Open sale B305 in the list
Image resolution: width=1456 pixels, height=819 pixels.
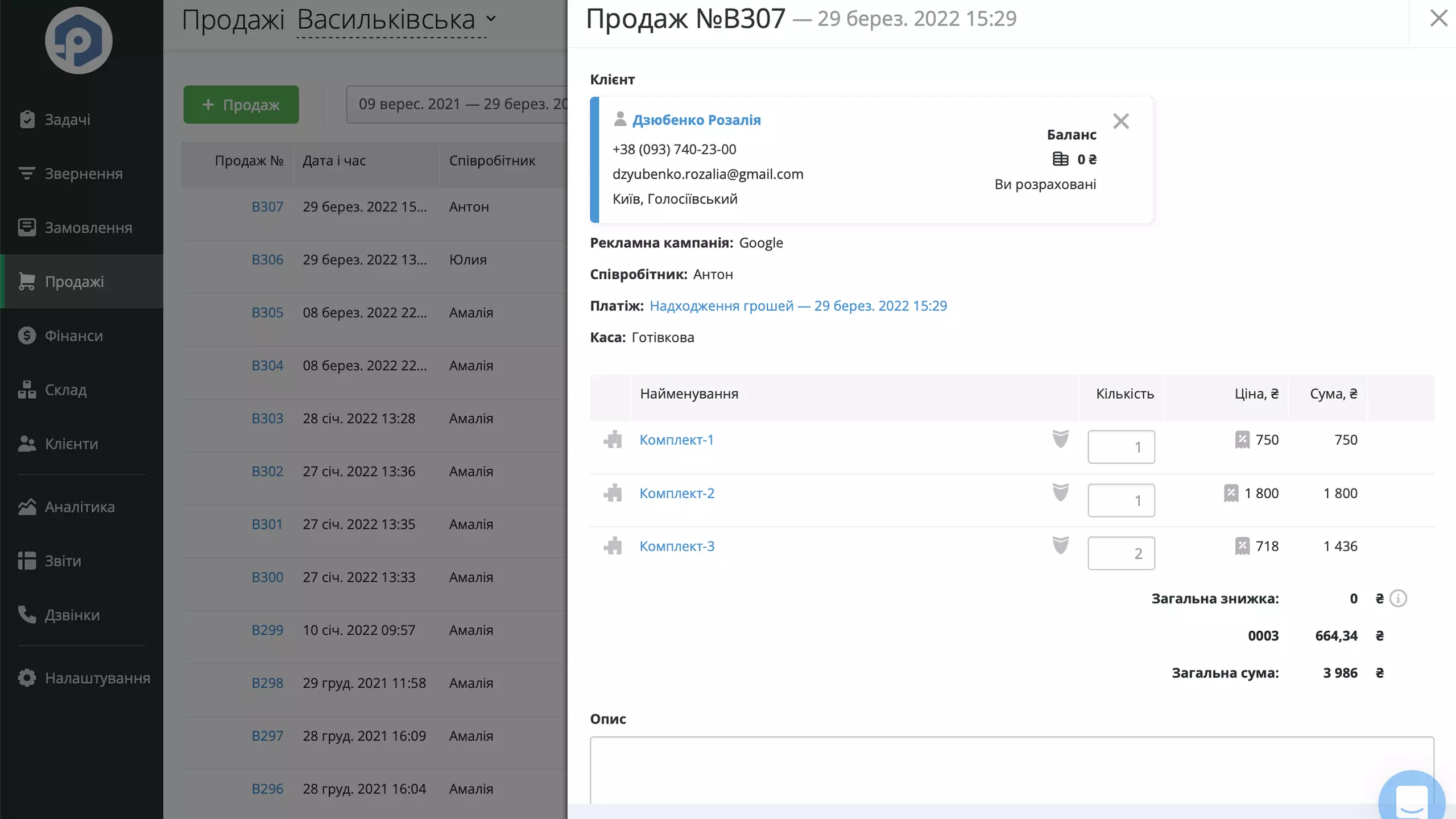267,312
